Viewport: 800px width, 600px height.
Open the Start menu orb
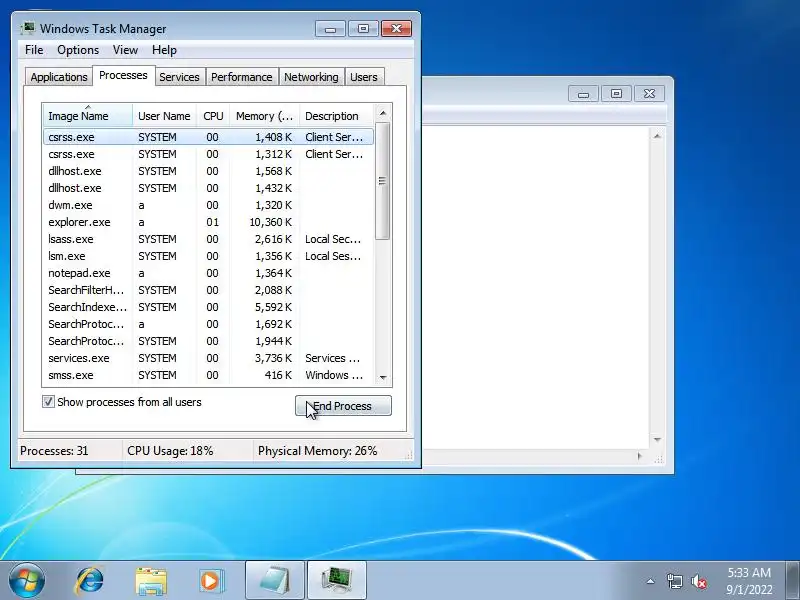tap(27, 580)
